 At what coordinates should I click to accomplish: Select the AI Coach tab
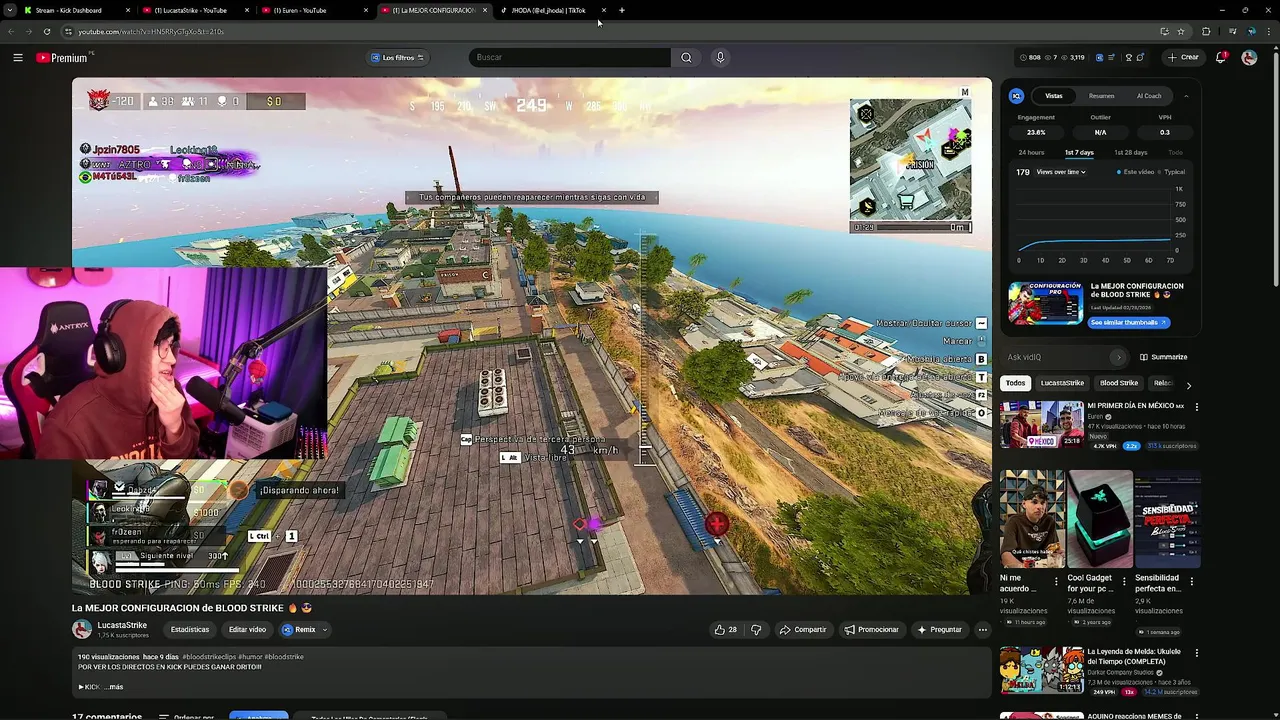coord(1149,96)
